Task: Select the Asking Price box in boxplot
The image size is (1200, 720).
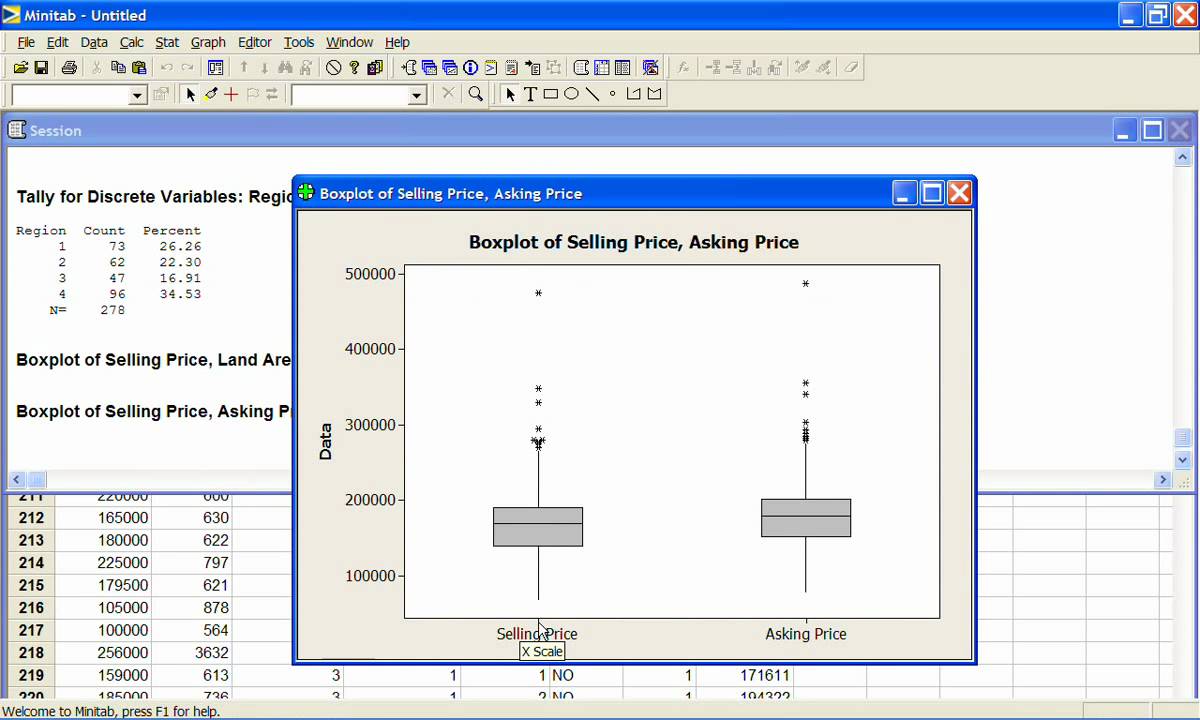Action: pyautogui.click(x=806, y=518)
